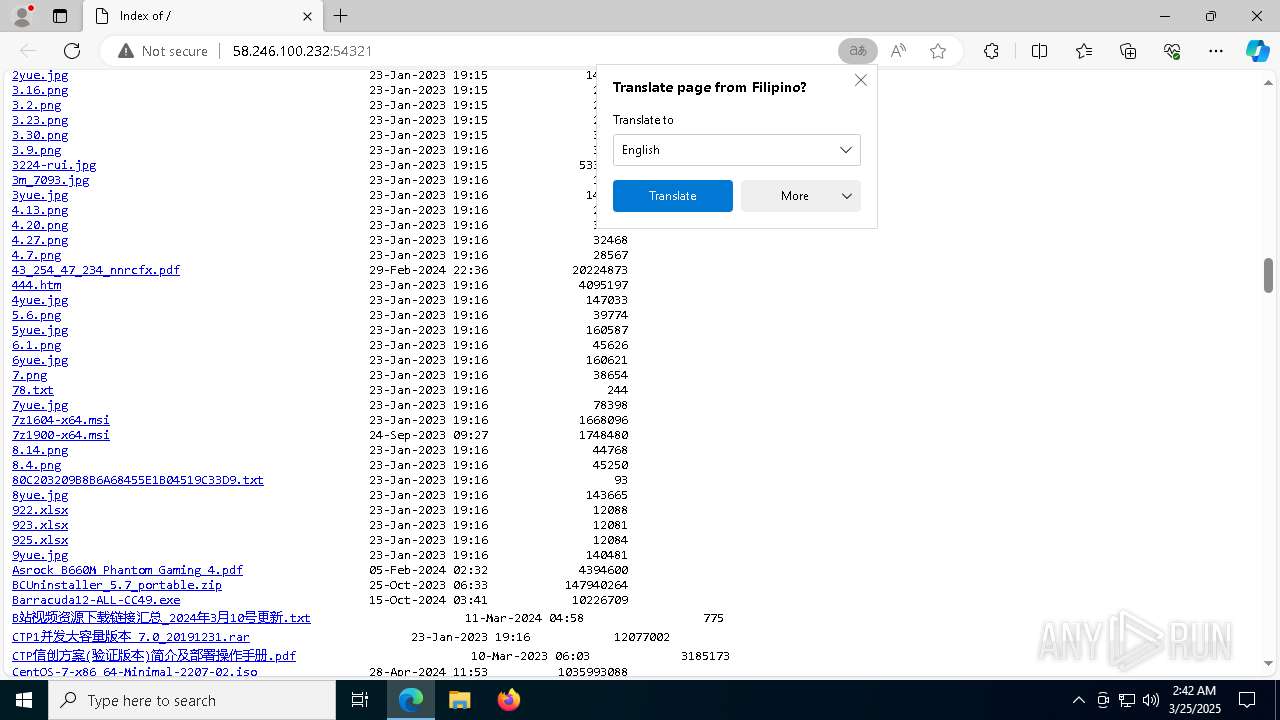1280x720 pixels.
Task: Open the 2yue.jpg file link
Action: pyautogui.click(x=40, y=76)
